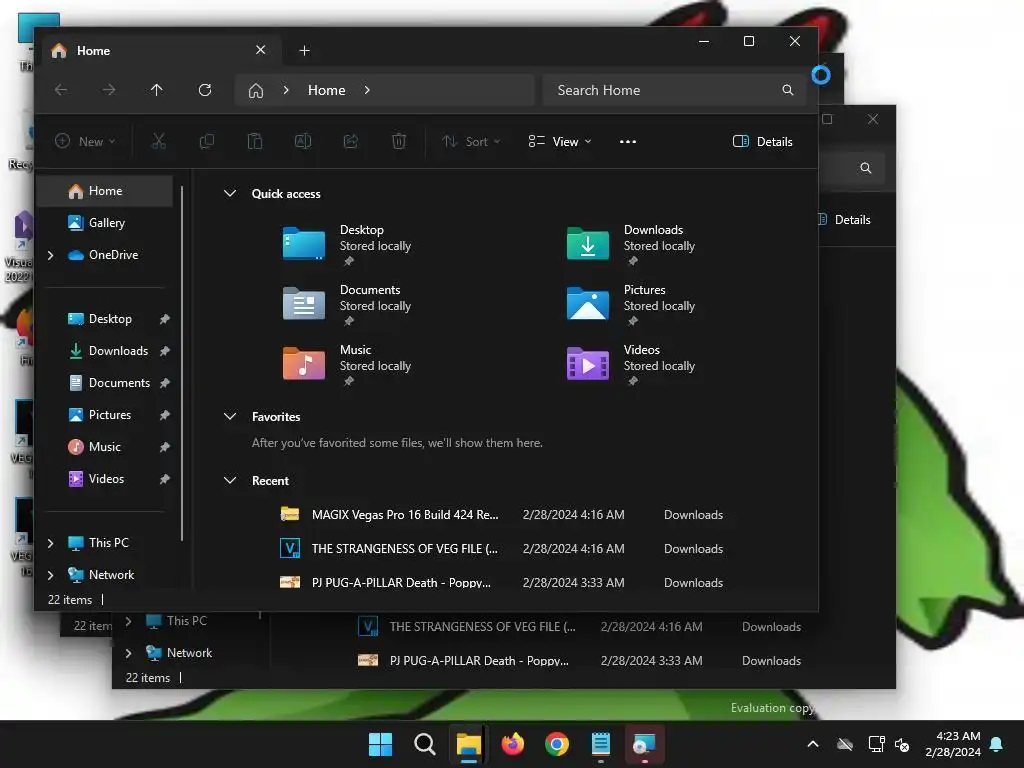Select OneDrive in the navigation pane
This screenshot has width=1024, height=768.
(104, 255)
